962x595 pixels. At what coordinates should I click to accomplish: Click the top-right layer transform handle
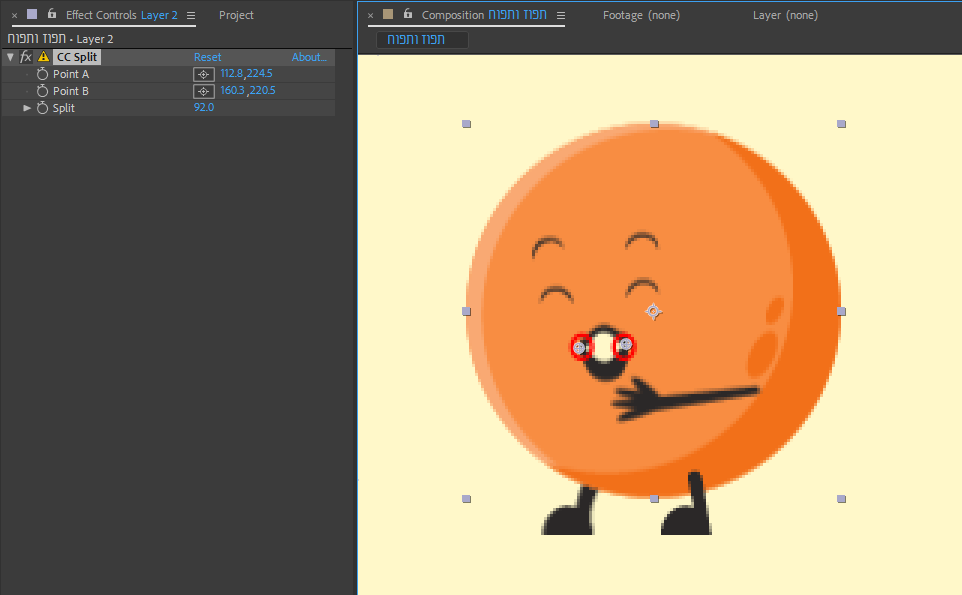coord(841,124)
